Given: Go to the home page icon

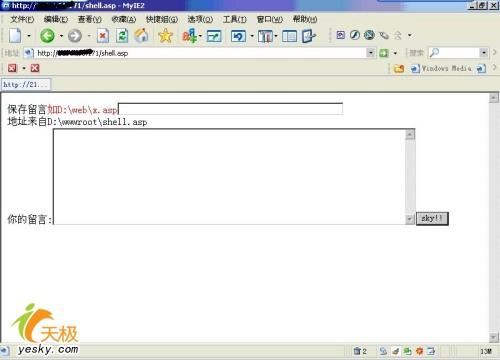Looking at the screenshot, I should pos(141,35).
